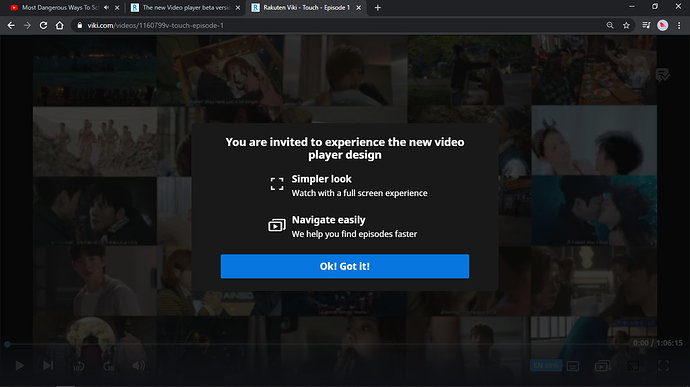Close the YouTube tab
690x387 pixels.
pos(117,7)
